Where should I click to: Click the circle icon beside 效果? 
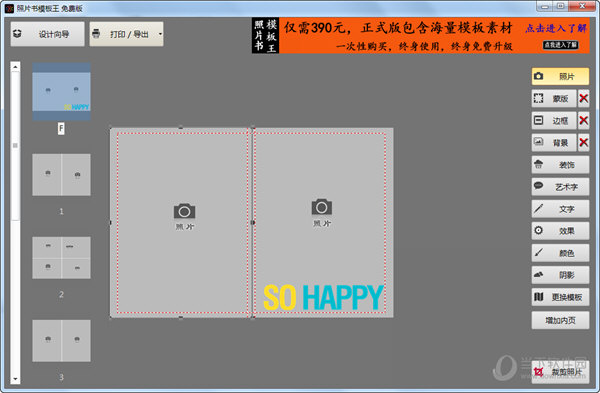click(538, 230)
